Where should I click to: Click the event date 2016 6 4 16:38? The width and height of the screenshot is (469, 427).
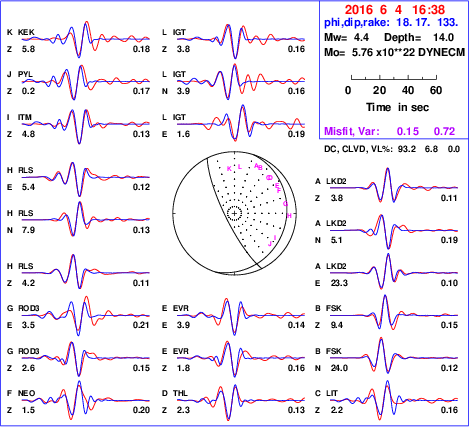click(395, 10)
